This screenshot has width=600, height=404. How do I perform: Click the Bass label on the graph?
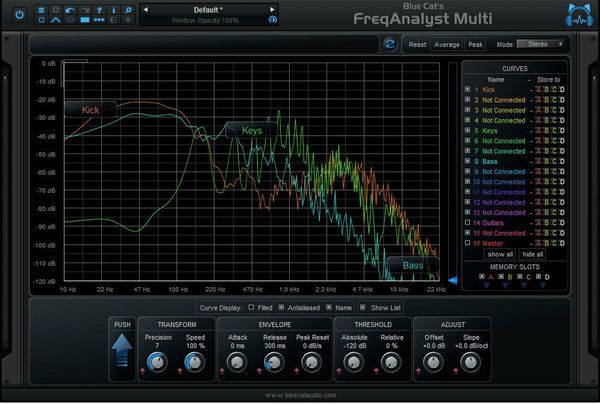coord(413,265)
